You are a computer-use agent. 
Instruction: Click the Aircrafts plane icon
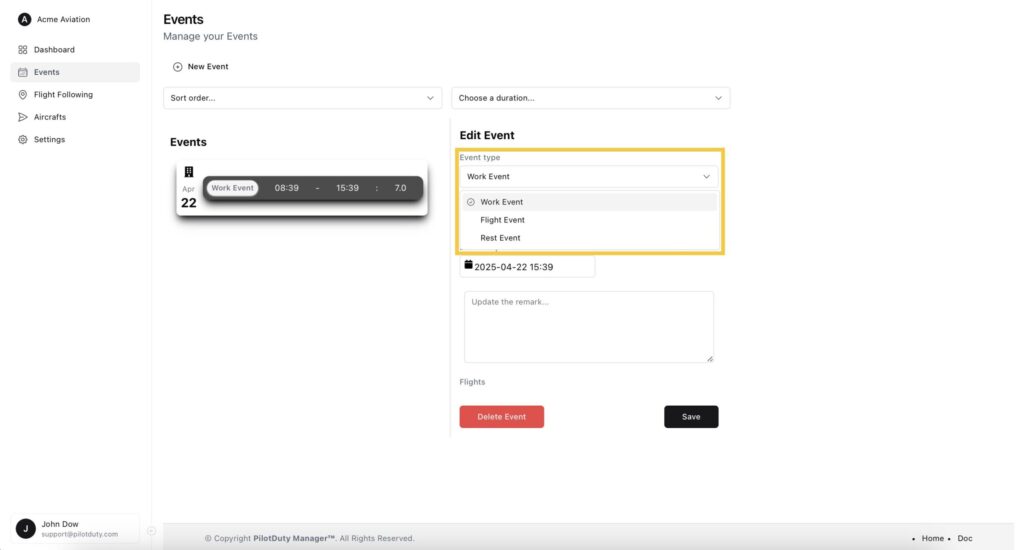click(23, 117)
